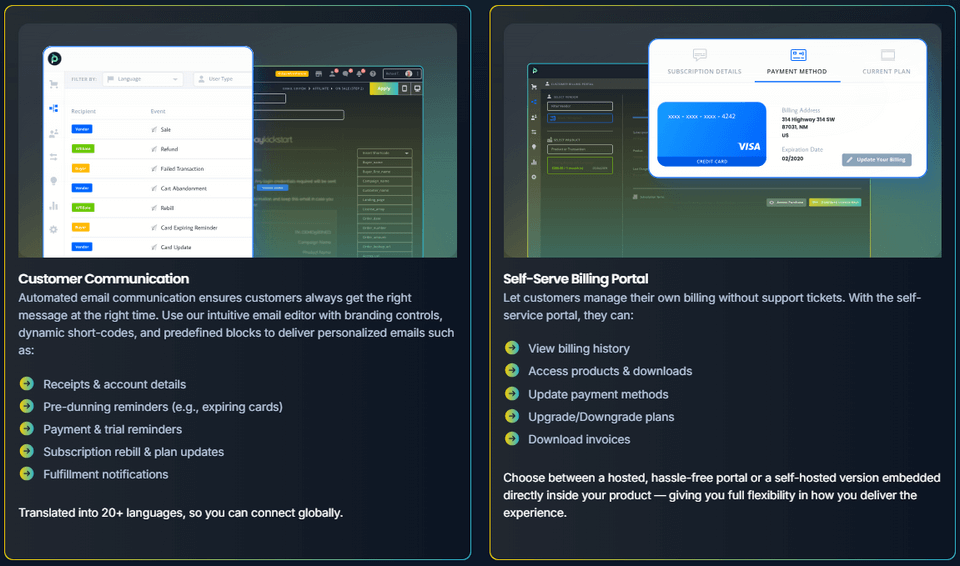Expand the User Type filter dropdown

(x=223, y=79)
